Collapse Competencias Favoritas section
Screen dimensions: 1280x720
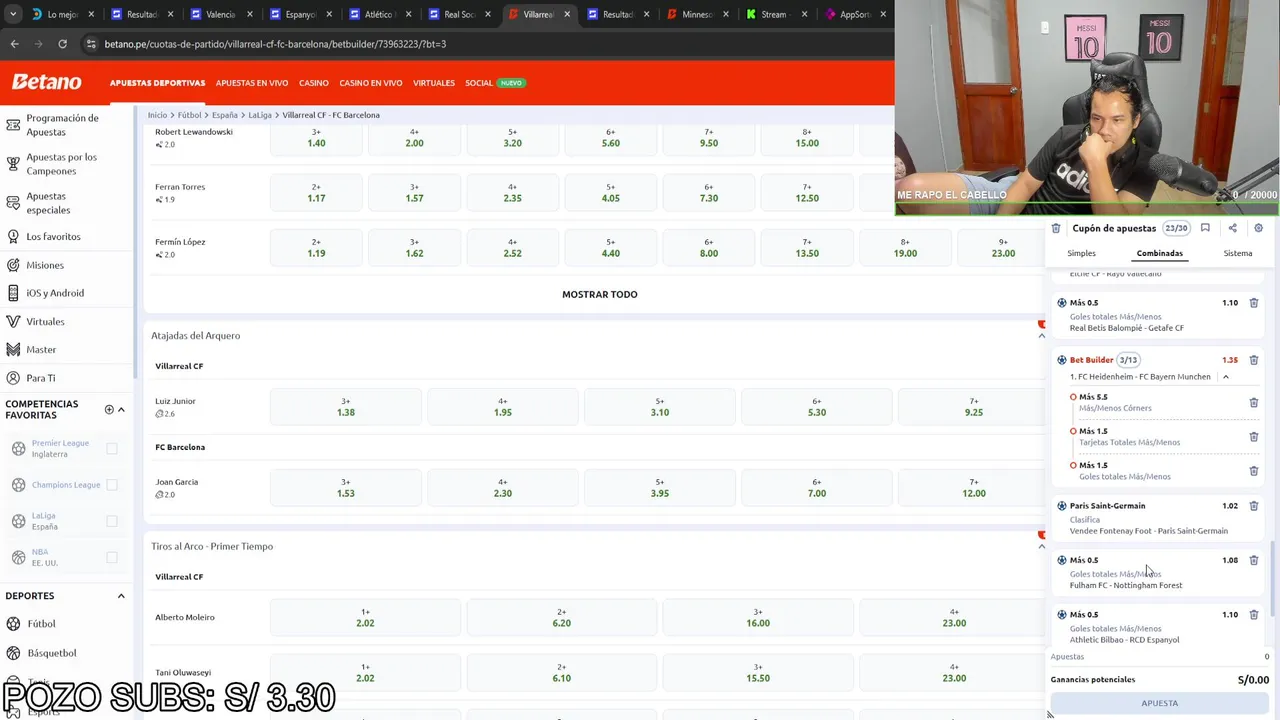tap(122, 409)
